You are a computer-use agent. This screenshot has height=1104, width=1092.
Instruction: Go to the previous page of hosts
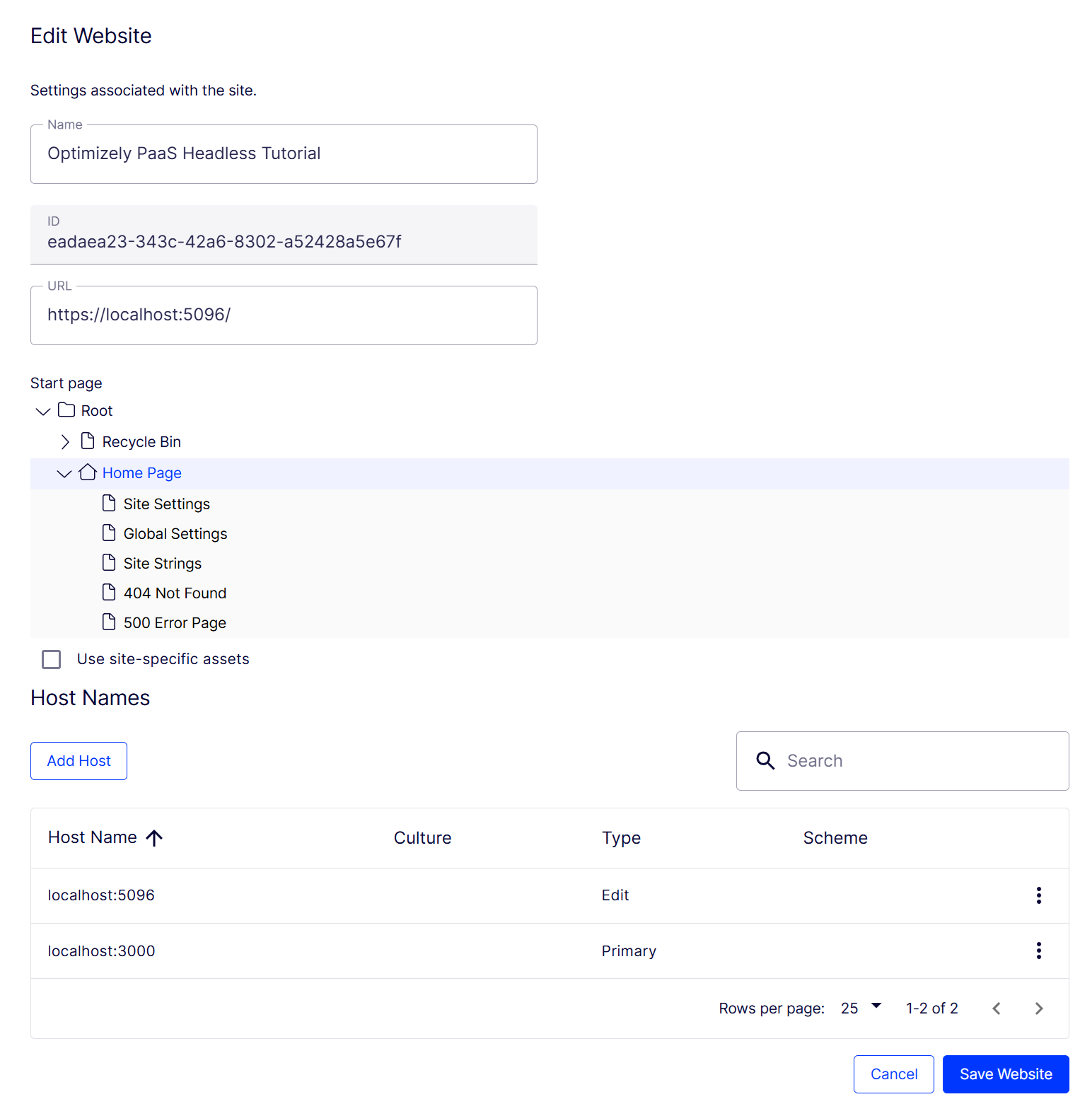coord(997,1009)
